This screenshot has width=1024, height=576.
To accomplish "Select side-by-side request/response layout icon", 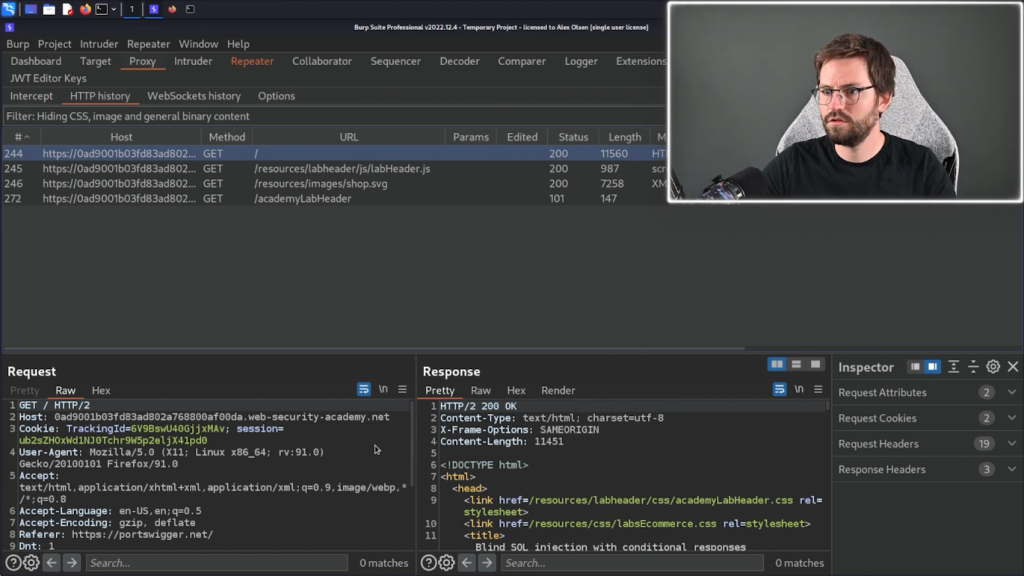I will click(777, 365).
